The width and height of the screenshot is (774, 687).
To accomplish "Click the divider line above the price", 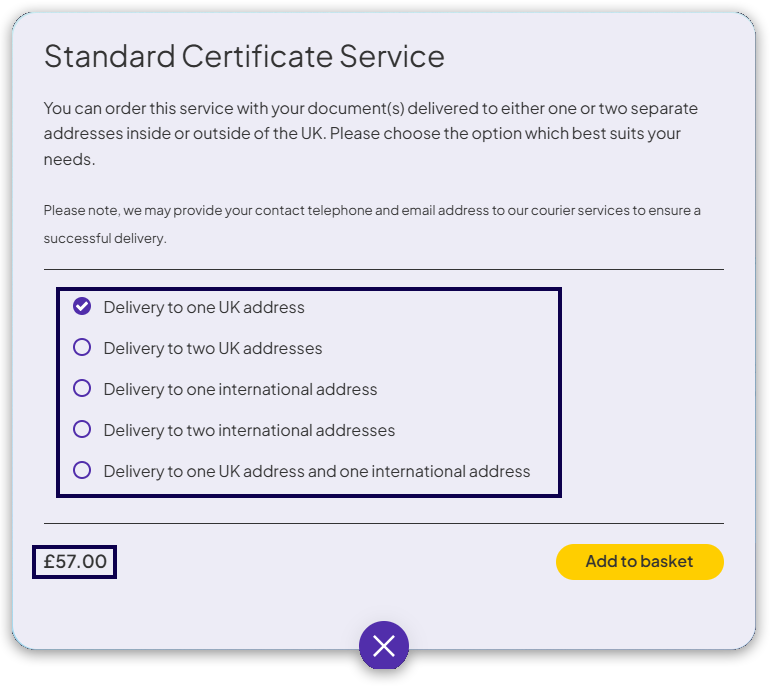I will (x=383, y=523).
